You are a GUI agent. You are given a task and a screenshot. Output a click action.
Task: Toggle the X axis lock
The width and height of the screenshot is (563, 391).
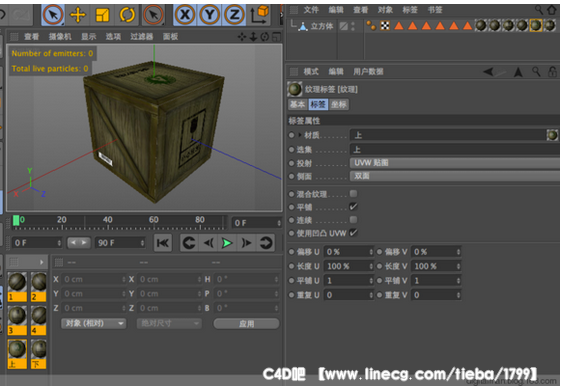[185, 15]
